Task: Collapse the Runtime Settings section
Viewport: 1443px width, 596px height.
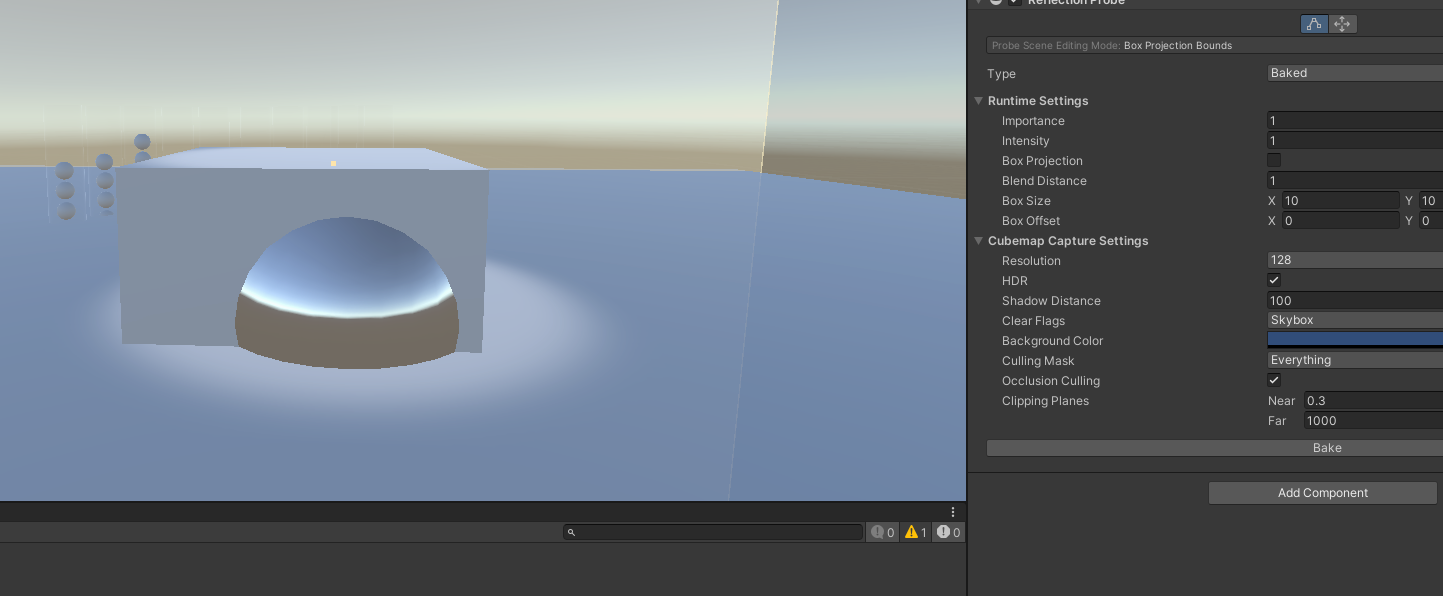Action: [979, 101]
